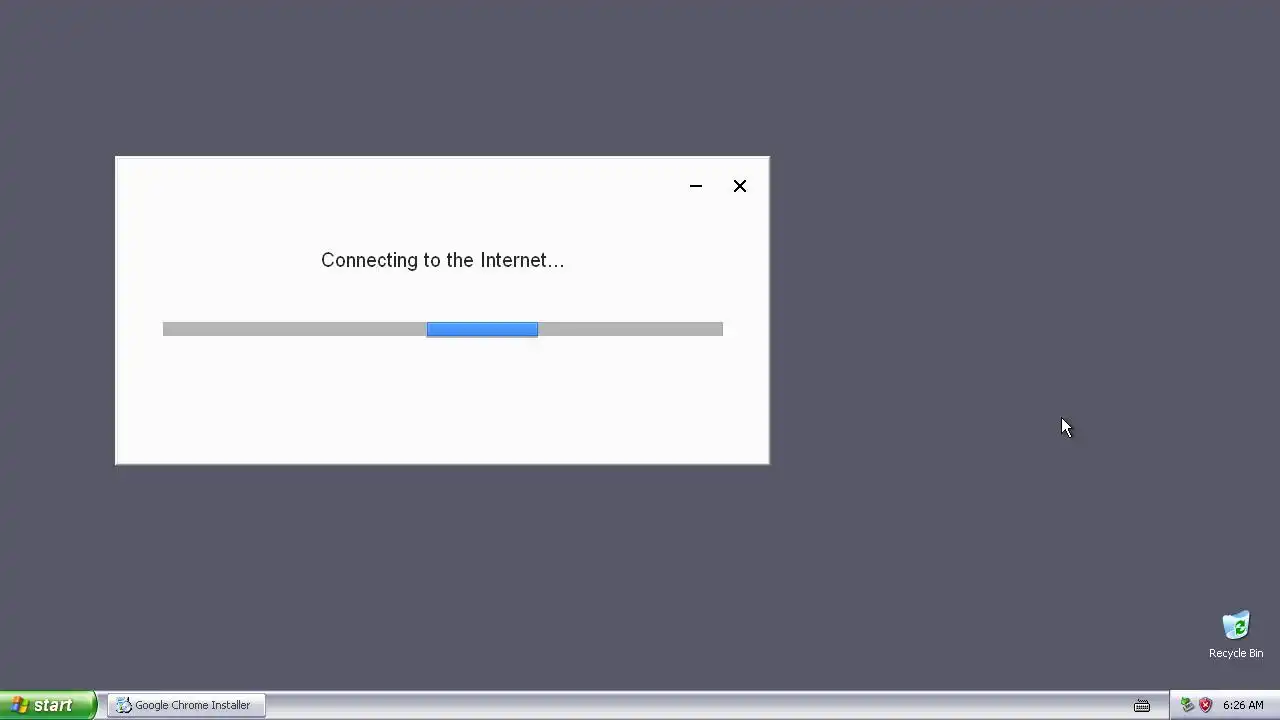Click the gray progress bar track left side
The height and width of the screenshot is (720, 1280).
(295, 329)
